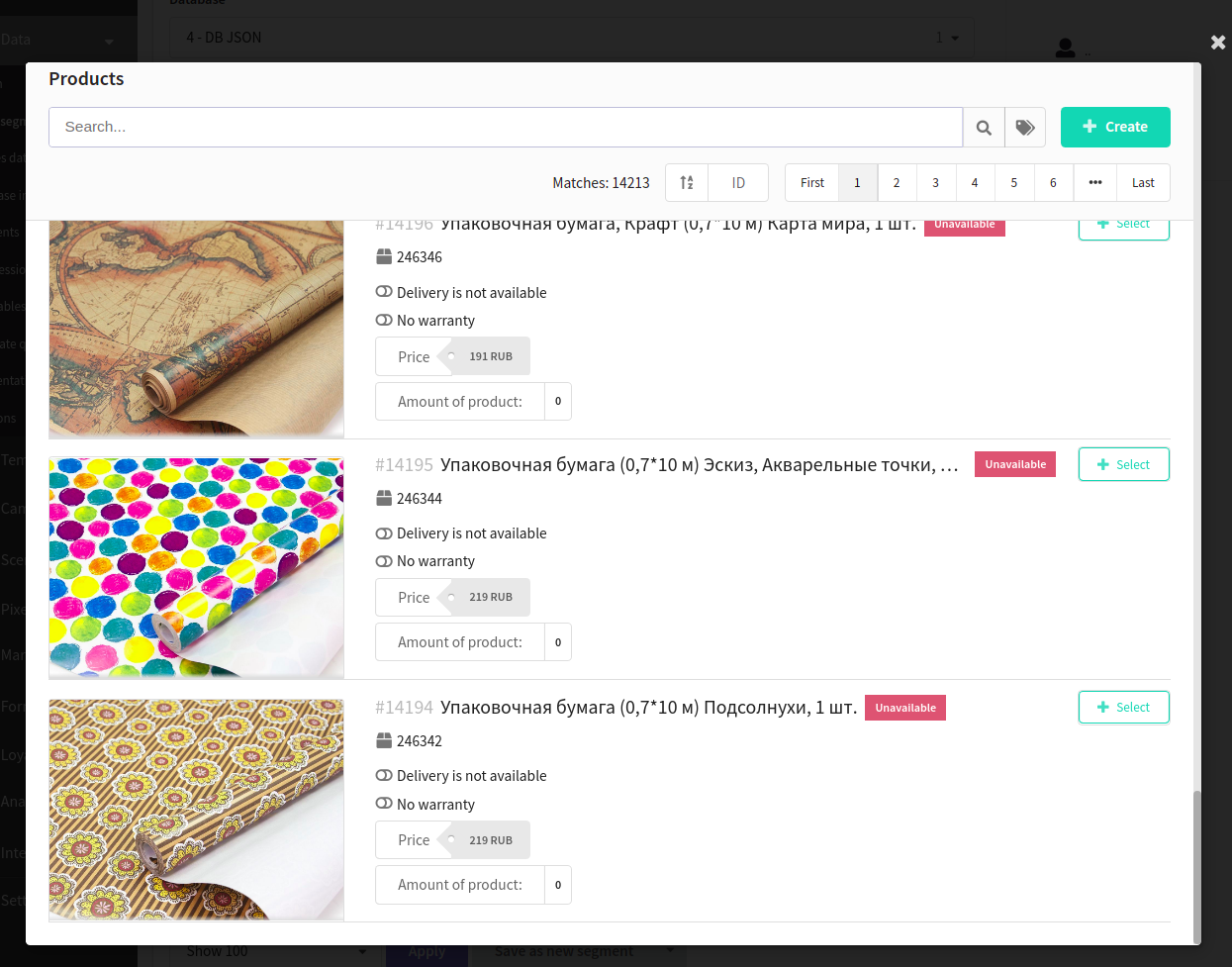Viewport: 1232px width, 967px height.
Task: Open page 2 of the results
Action: [x=897, y=183]
